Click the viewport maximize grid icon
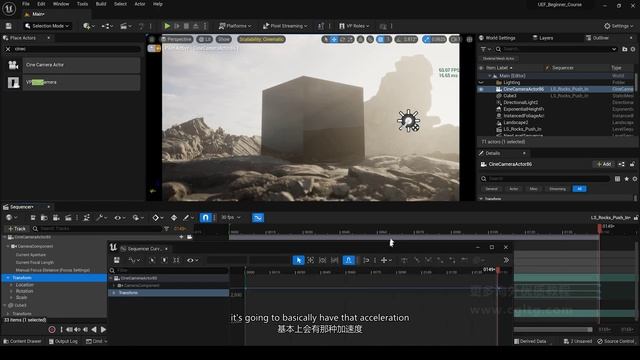The height and width of the screenshot is (360, 640). tap(469, 39)
